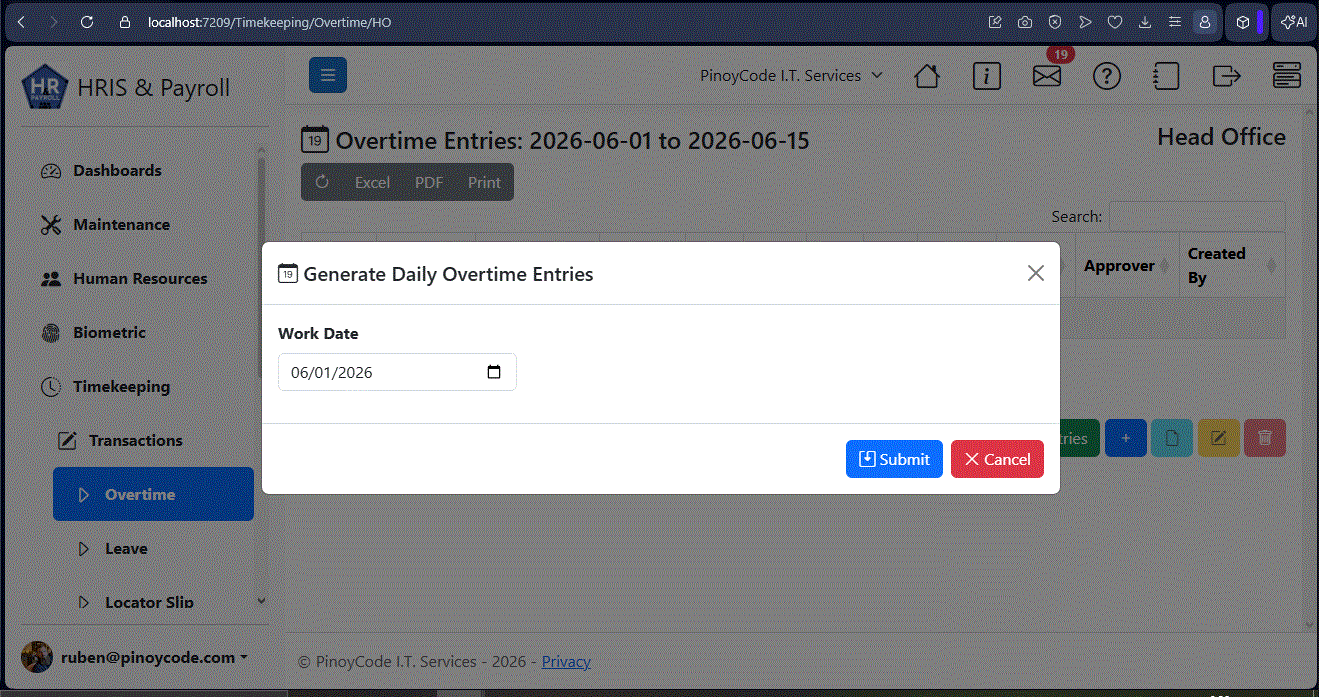The image size is (1319, 697).
Task: Cancel the Generate Daily Overtime dialog
Action: click(x=997, y=459)
